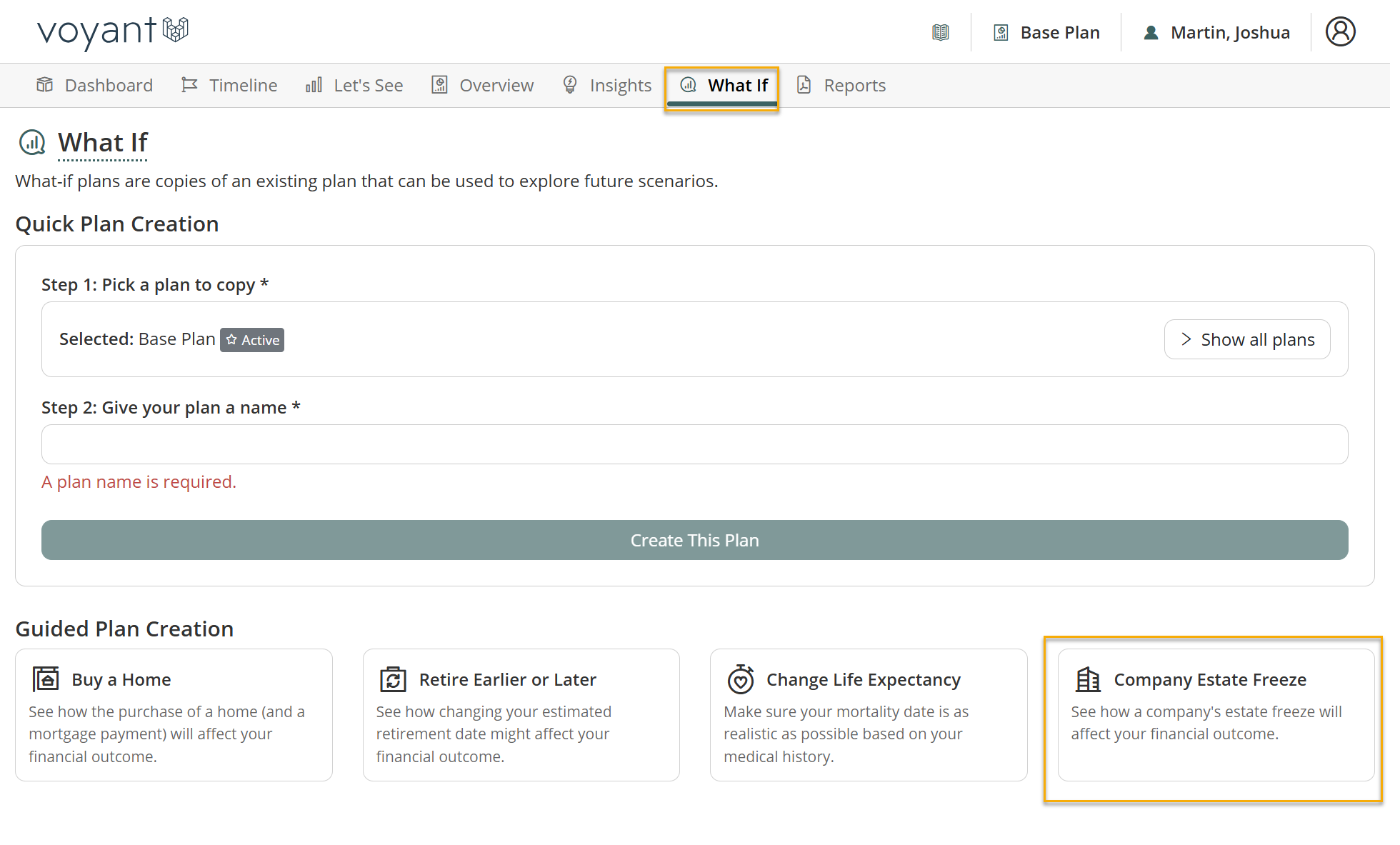Click the Retire Earlier or Later description text

(494, 734)
